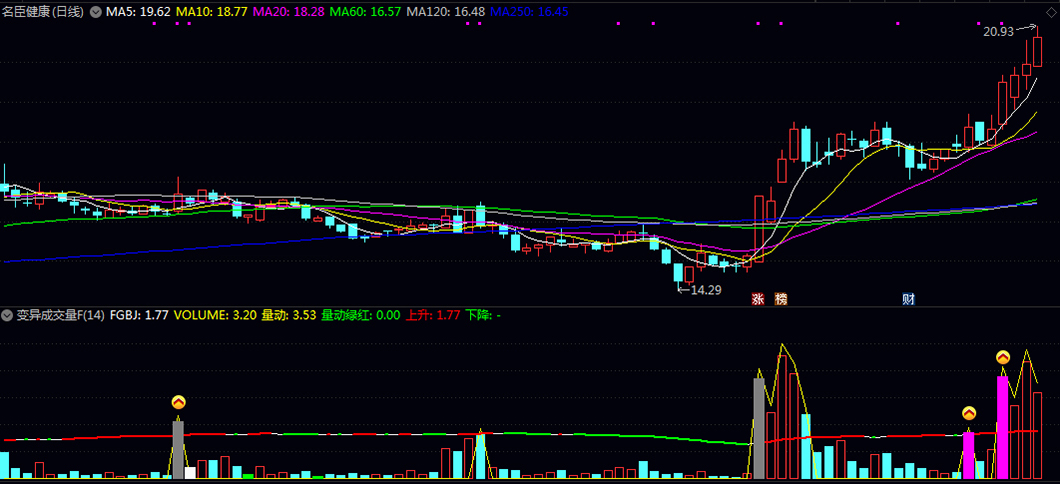The image size is (1060, 484).
Task: Click the FGBJ: 1.77 value
Action: [139, 314]
